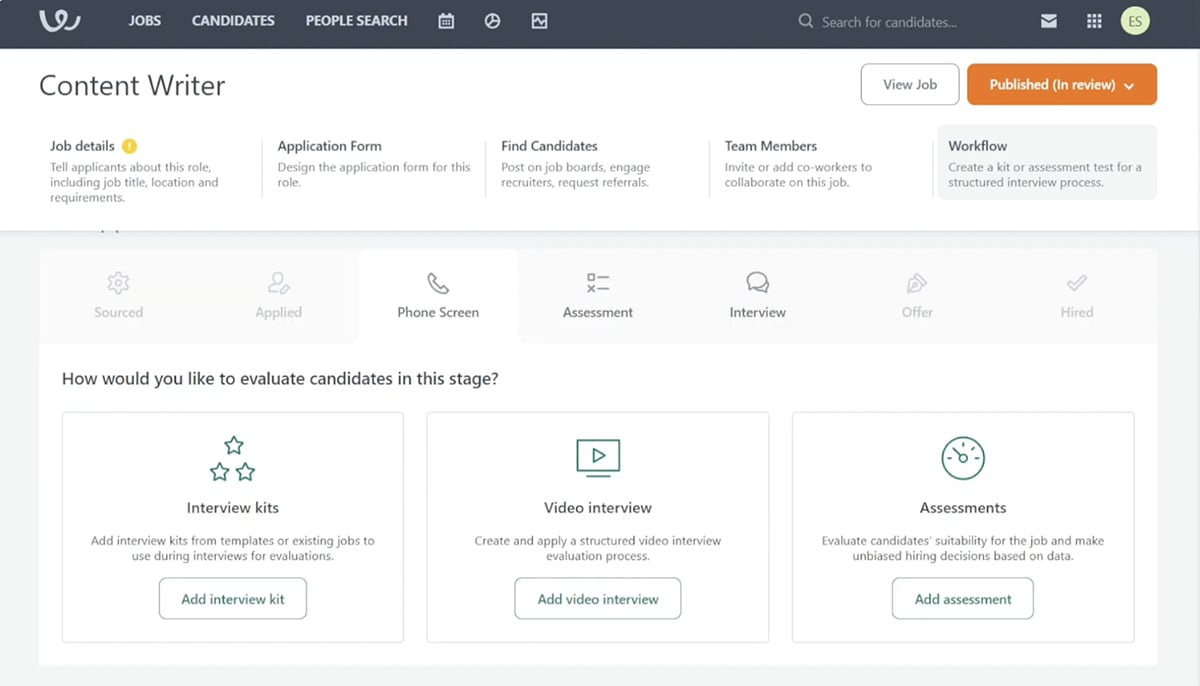Screen dimensions: 1200x686
Task: Open the calendar icon in the top bar
Action: pyautogui.click(x=446, y=20)
